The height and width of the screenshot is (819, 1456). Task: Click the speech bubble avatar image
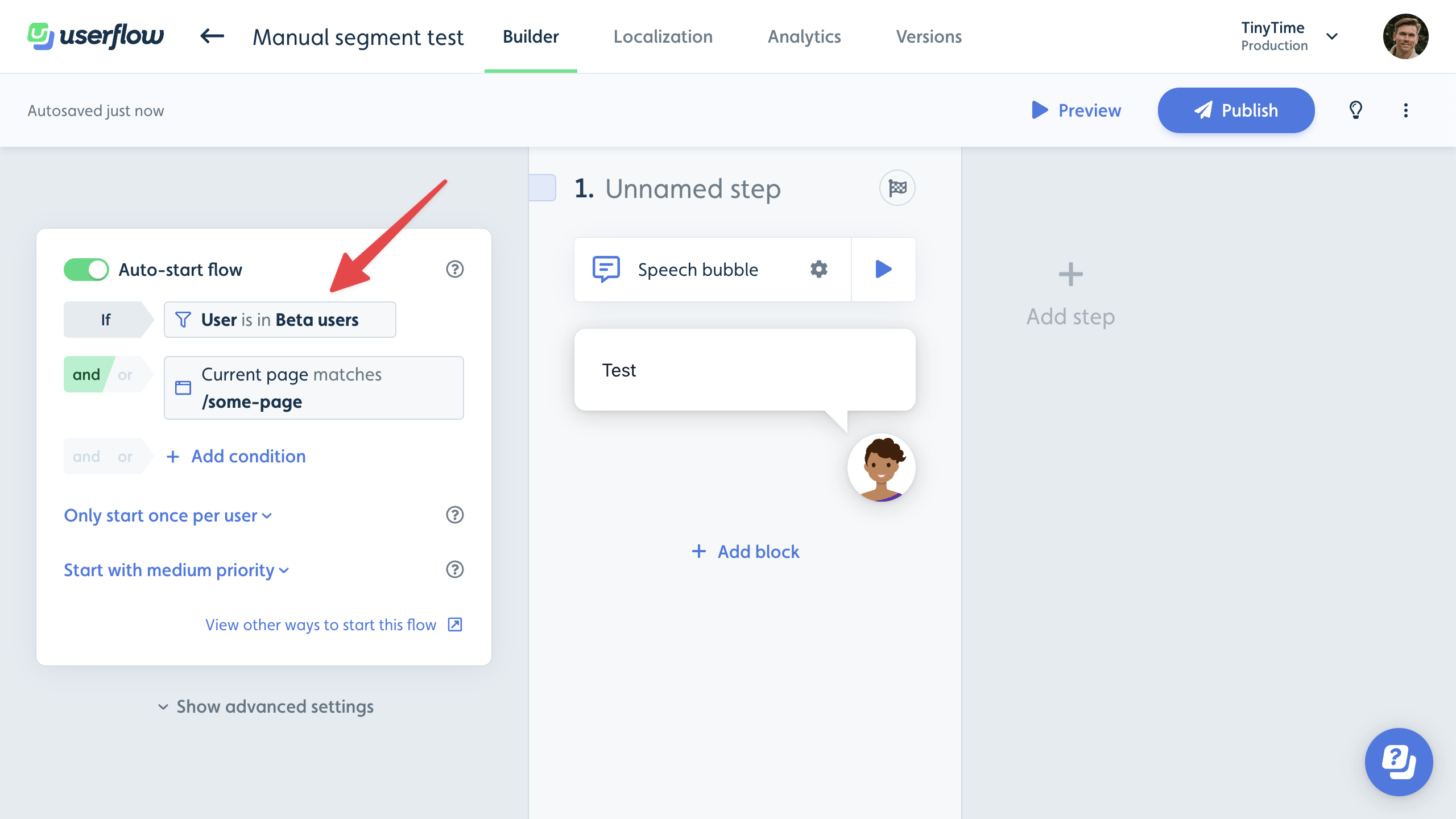tap(882, 468)
